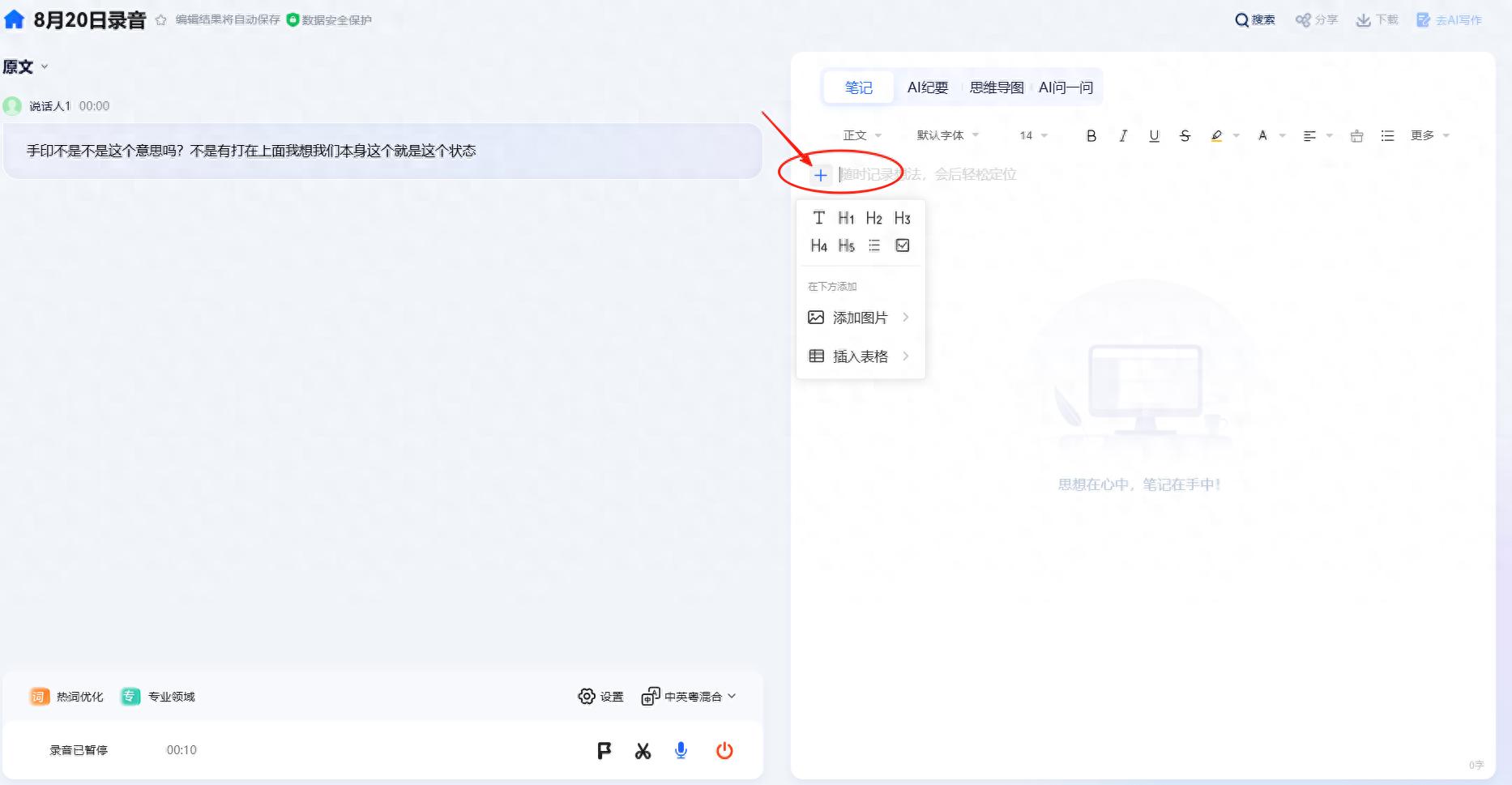Click the bulleted list toolbar icon

pyautogui.click(x=1387, y=136)
